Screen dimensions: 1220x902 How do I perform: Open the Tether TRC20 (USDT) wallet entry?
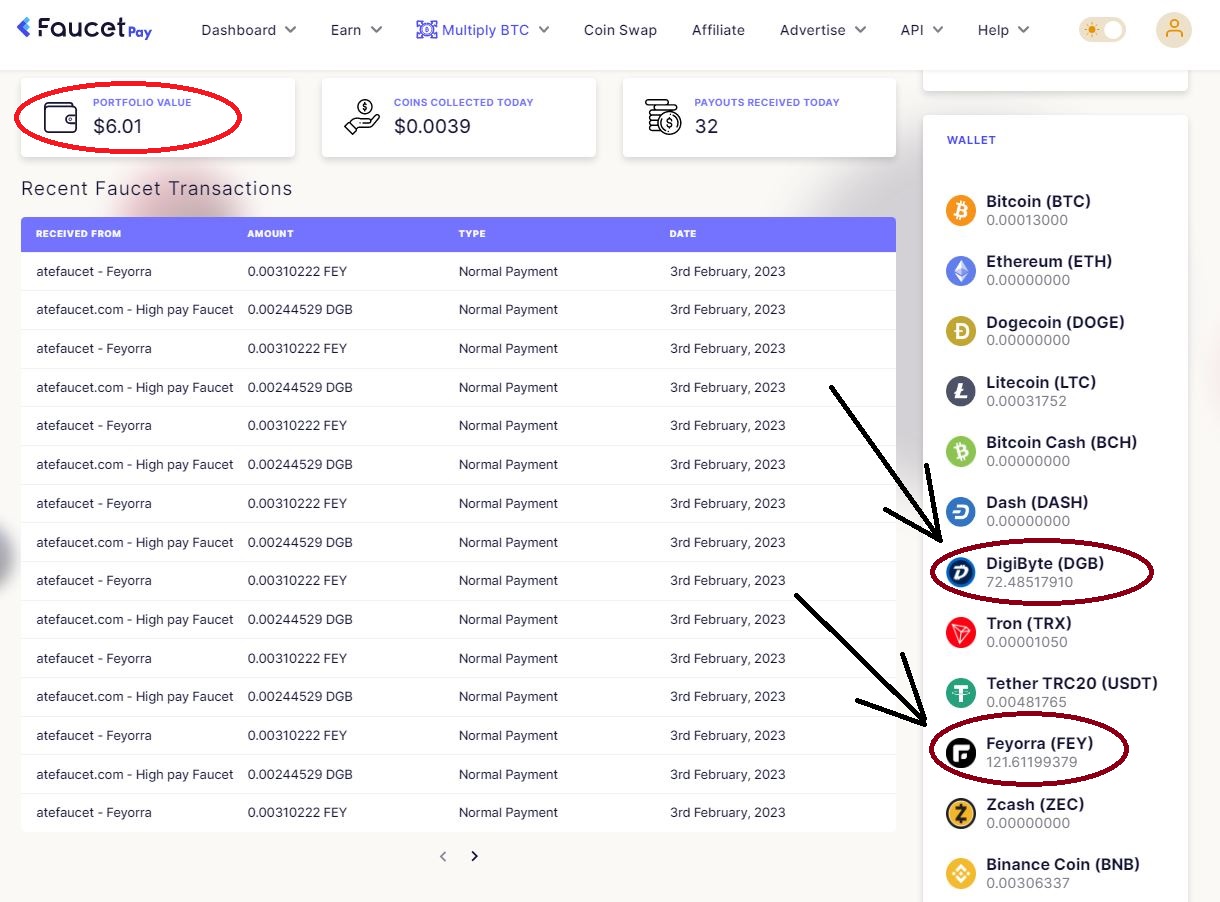point(1055,692)
